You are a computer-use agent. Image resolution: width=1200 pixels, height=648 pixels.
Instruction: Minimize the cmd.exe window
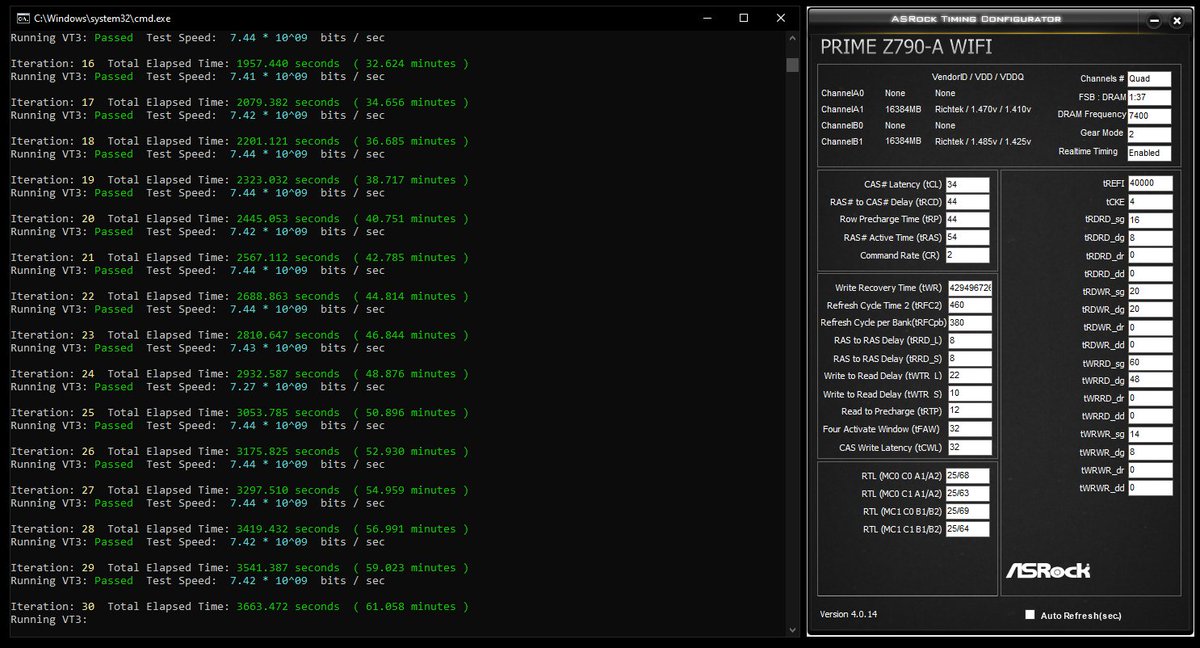tap(707, 18)
